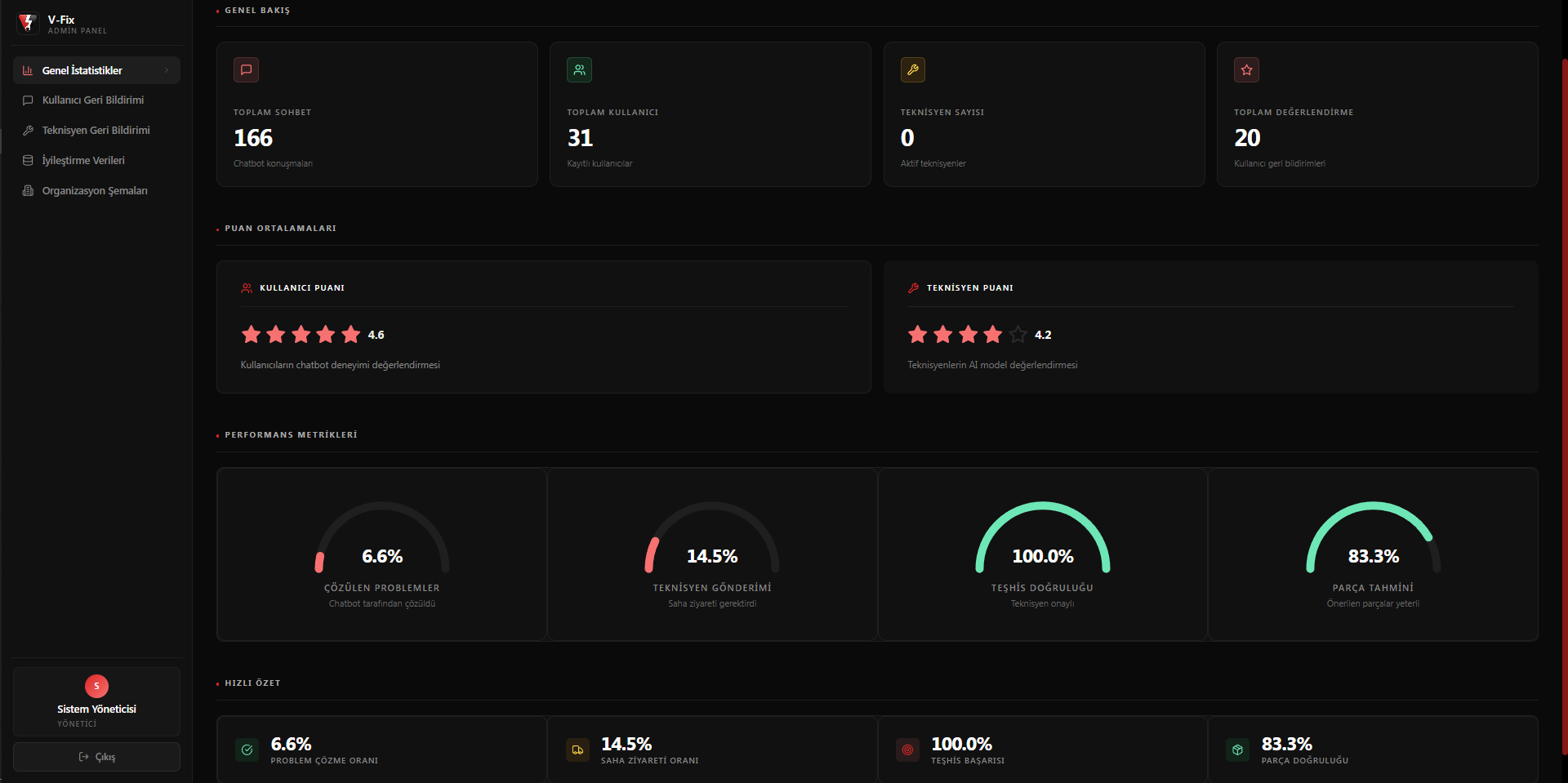1568x783 pixels.
Task: Click database icon beside İyileştirme Verileri
Action: (28, 161)
